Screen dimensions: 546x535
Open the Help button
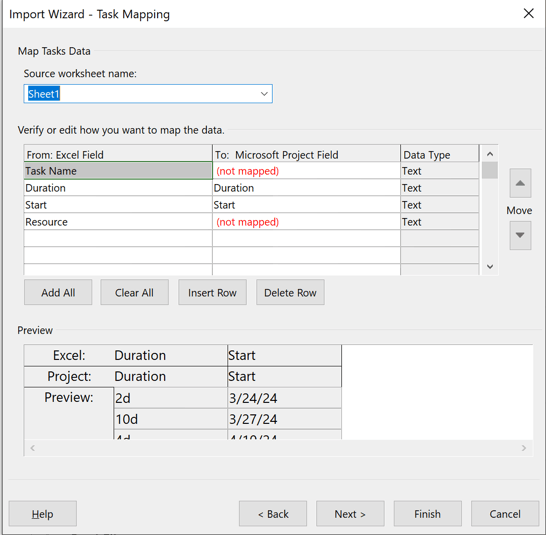click(42, 514)
